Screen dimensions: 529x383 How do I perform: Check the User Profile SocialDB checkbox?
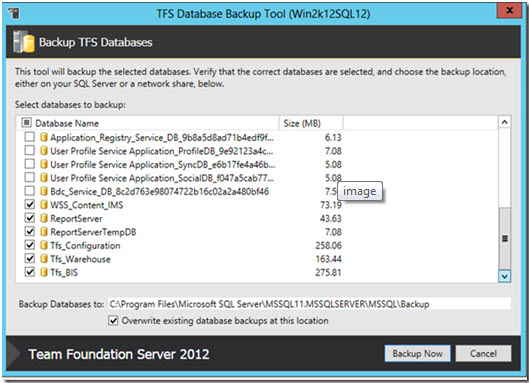click(30, 177)
